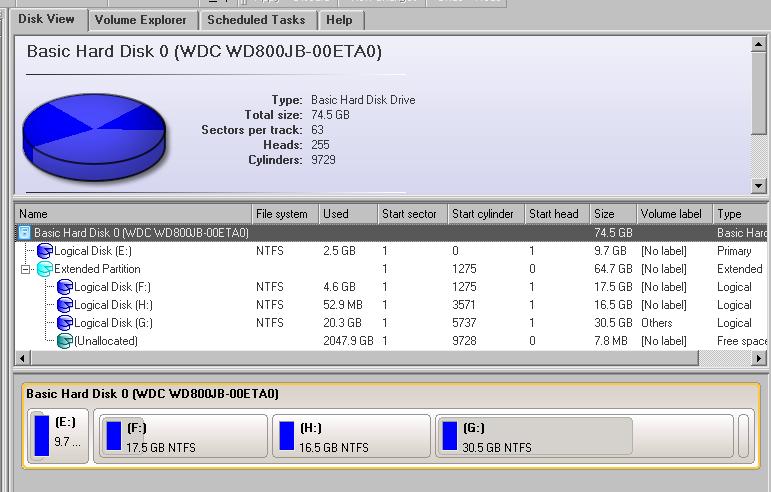
Task: Select the (G:) 30.5 GB NTFS partition block
Action: (534, 437)
